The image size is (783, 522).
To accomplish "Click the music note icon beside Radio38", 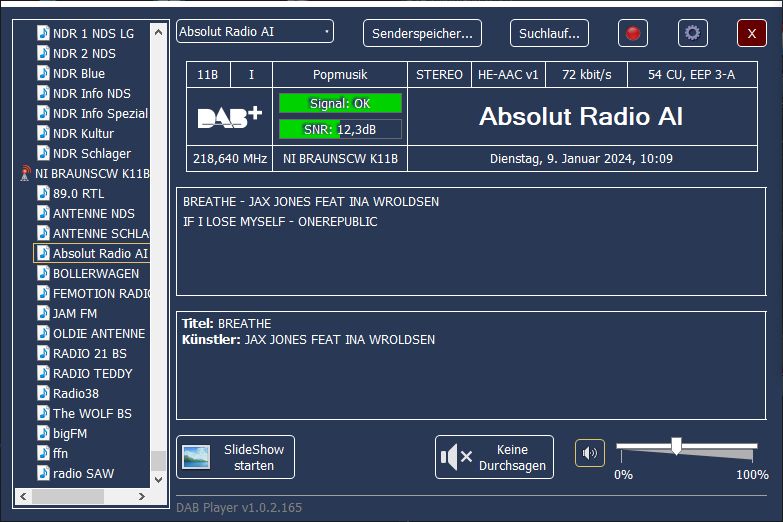I will [43, 393].
